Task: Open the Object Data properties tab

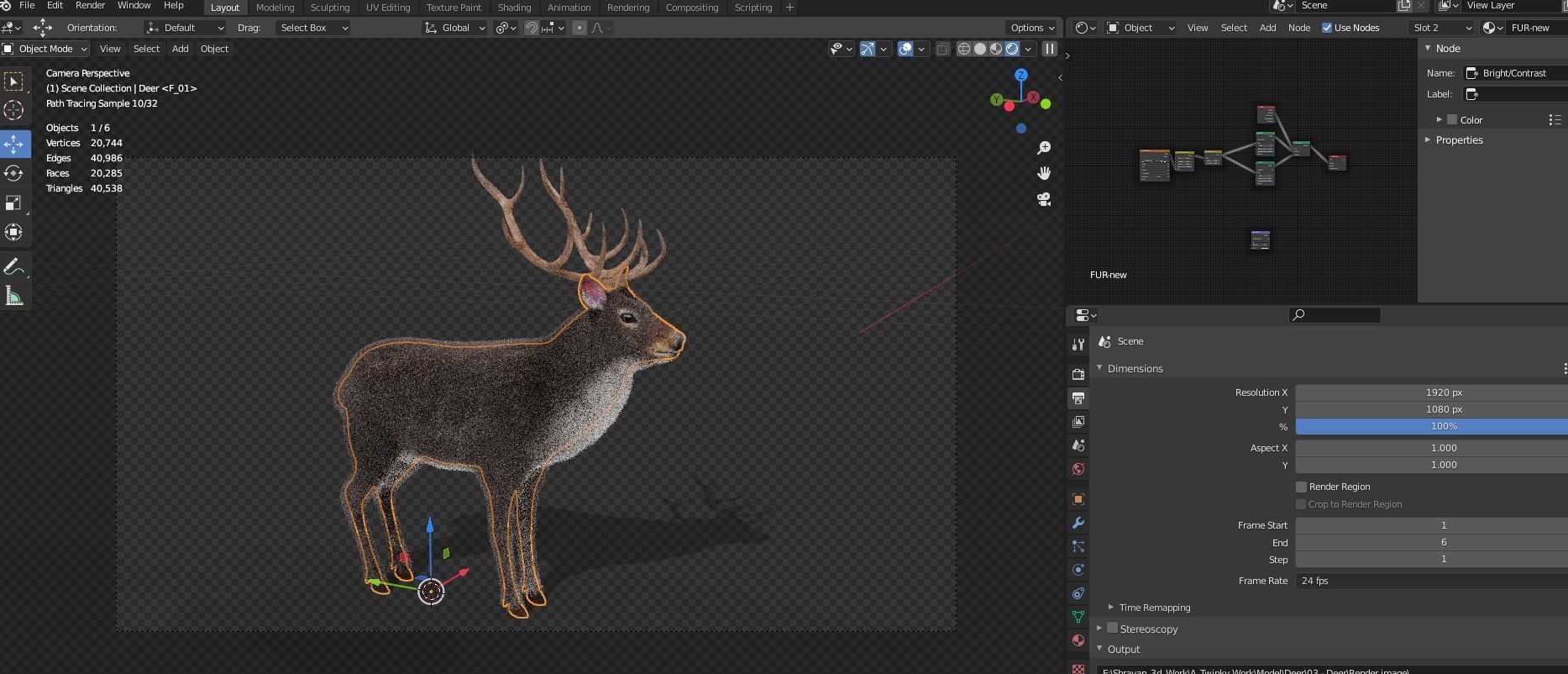Action: (1078, 617)
